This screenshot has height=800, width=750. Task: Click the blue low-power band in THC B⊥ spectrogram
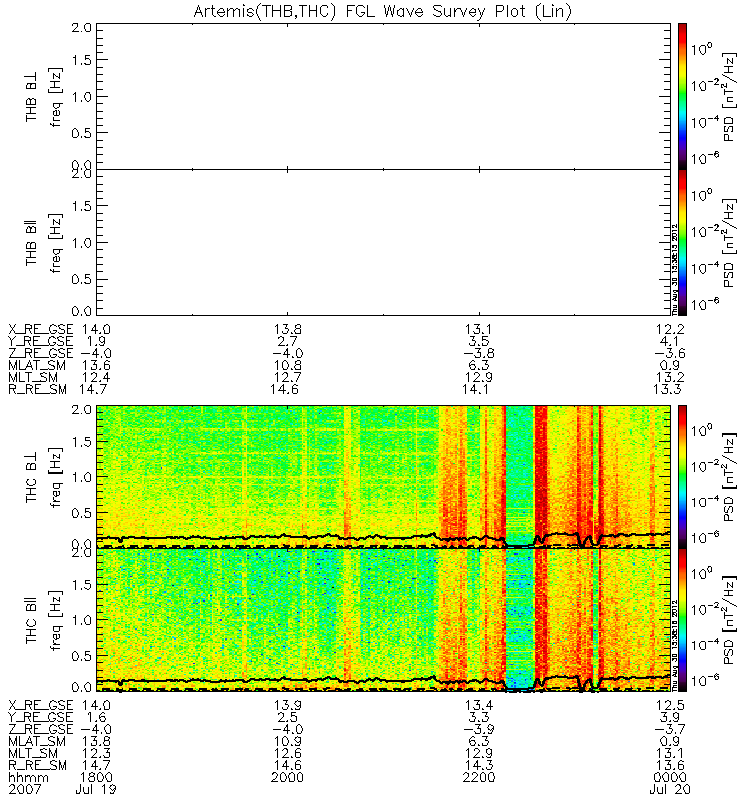[x=519, y=477]
